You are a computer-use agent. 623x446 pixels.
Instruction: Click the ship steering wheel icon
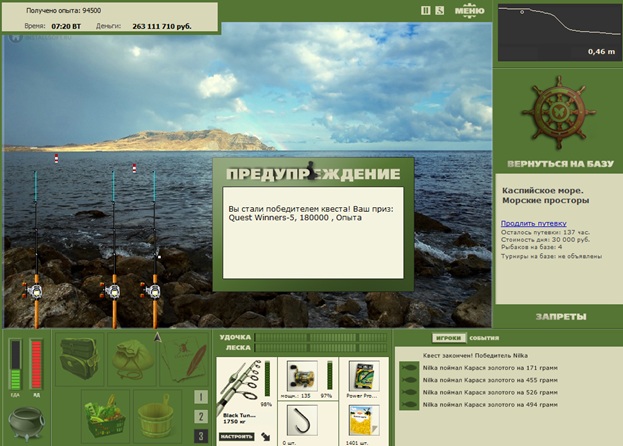pos(558,113)
